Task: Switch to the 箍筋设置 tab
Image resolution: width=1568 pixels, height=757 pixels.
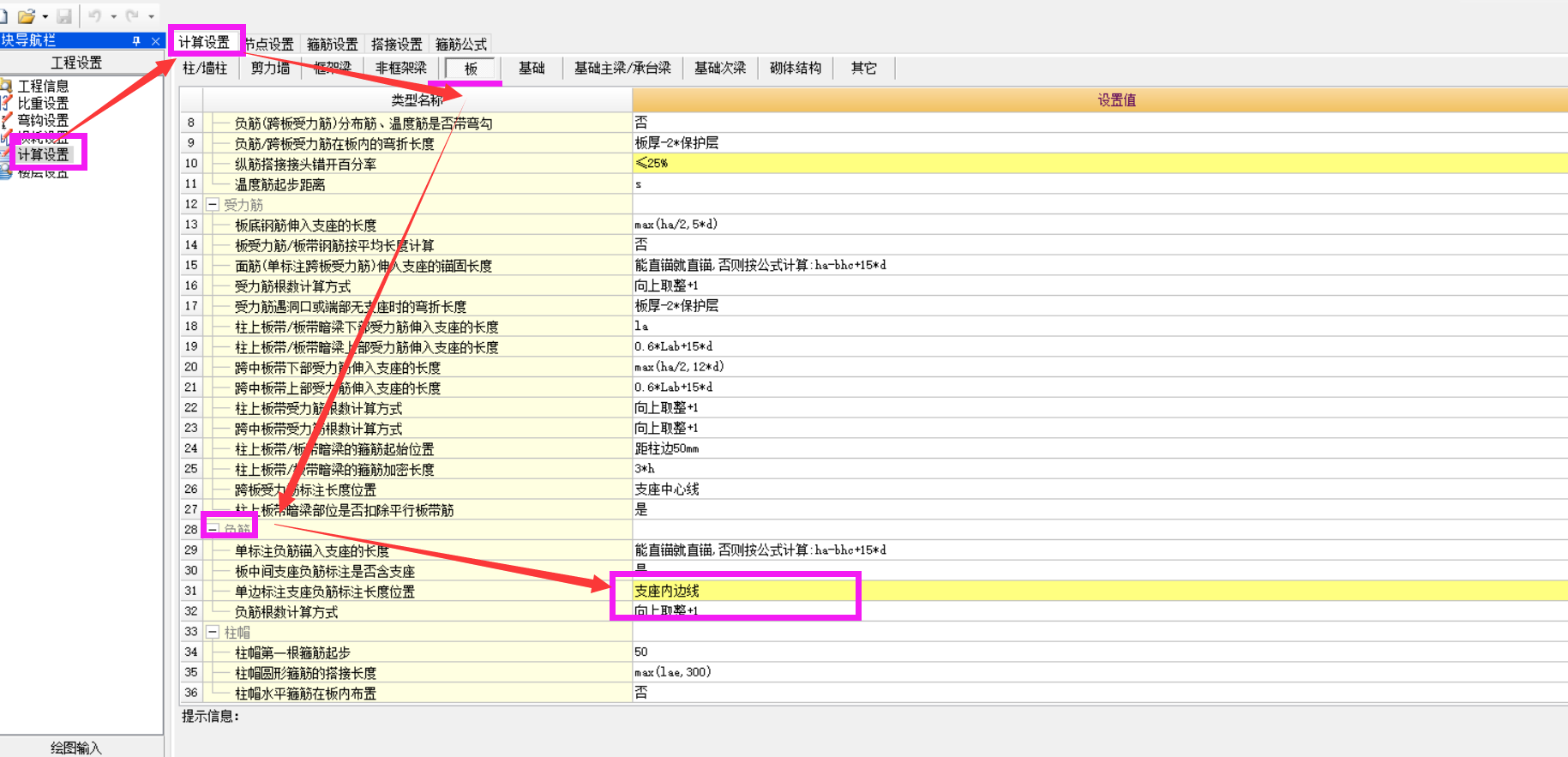Action: (333, 44)
